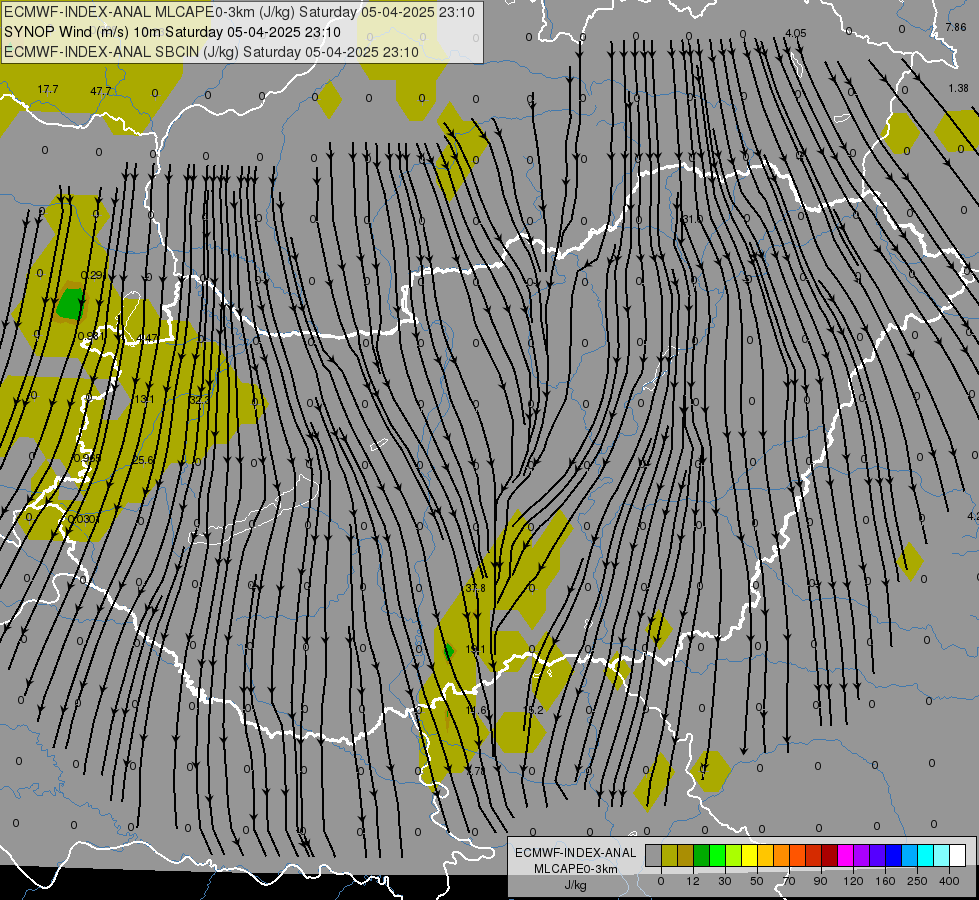
Task: Click the 13.1 value on the map
Action: click(x=144, y=399)
